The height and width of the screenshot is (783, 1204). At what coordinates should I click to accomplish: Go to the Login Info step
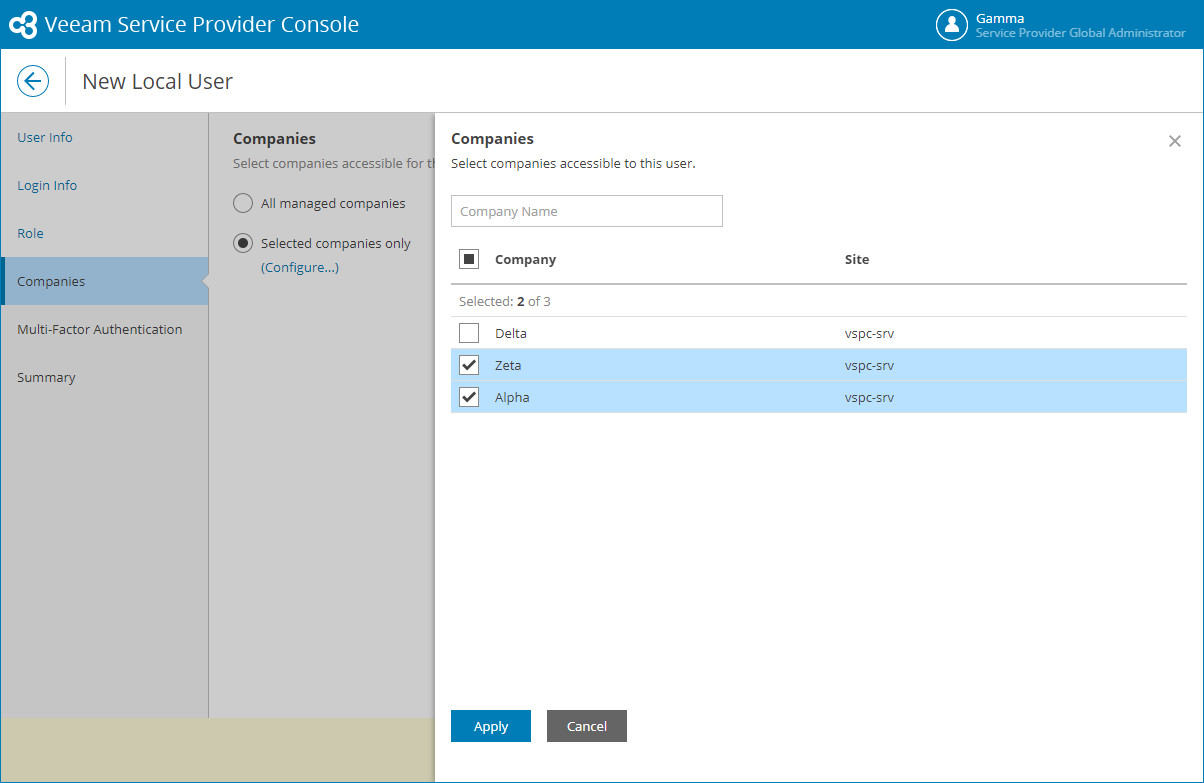tap(47, 185)
